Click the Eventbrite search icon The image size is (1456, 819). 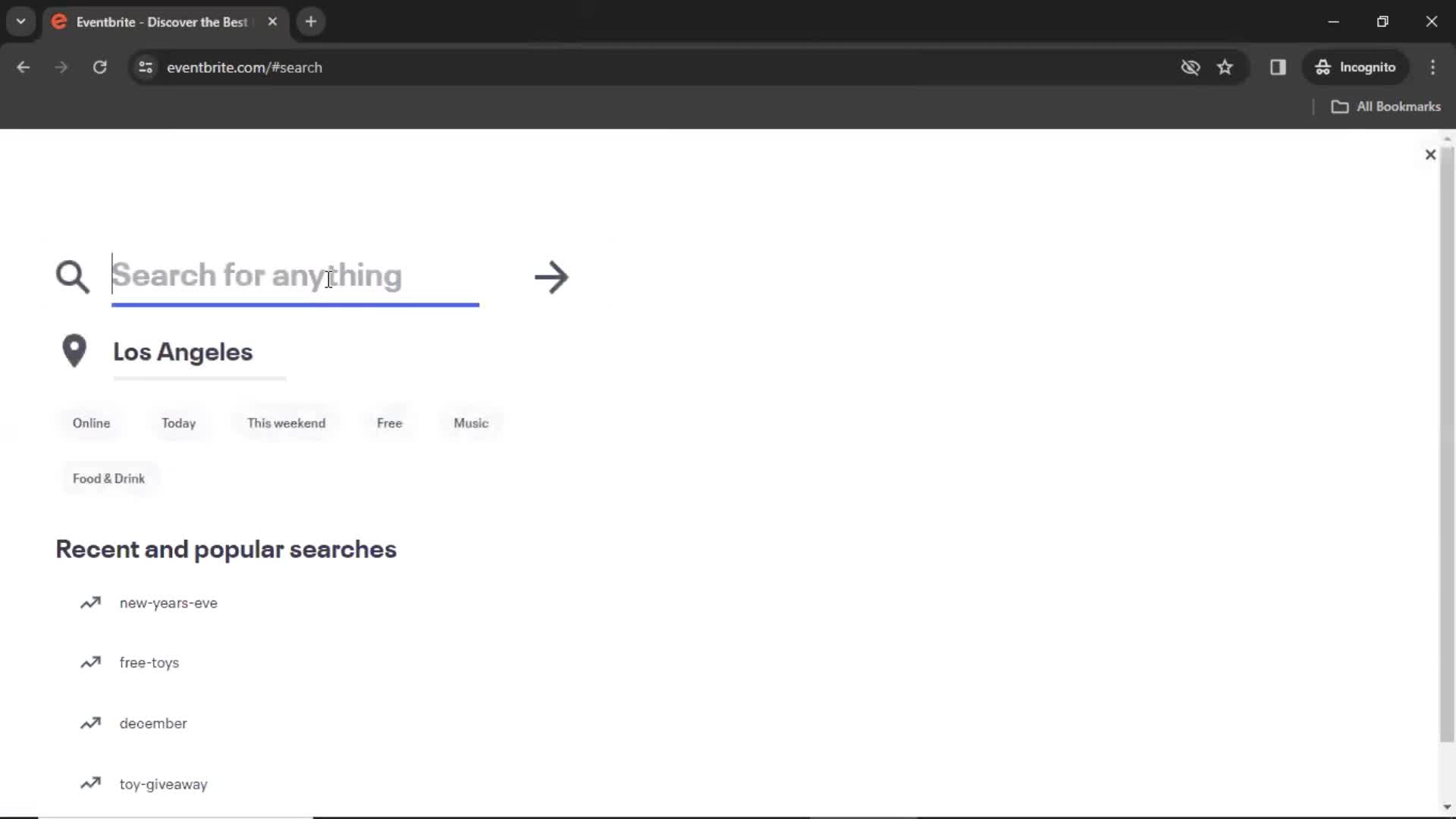pos(73,277)
